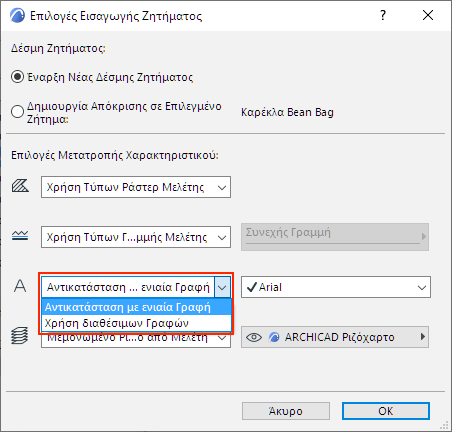This screenshot has width=452, height=432.
Task: Click the font letter A icon
Action: [x=20, y=286]
